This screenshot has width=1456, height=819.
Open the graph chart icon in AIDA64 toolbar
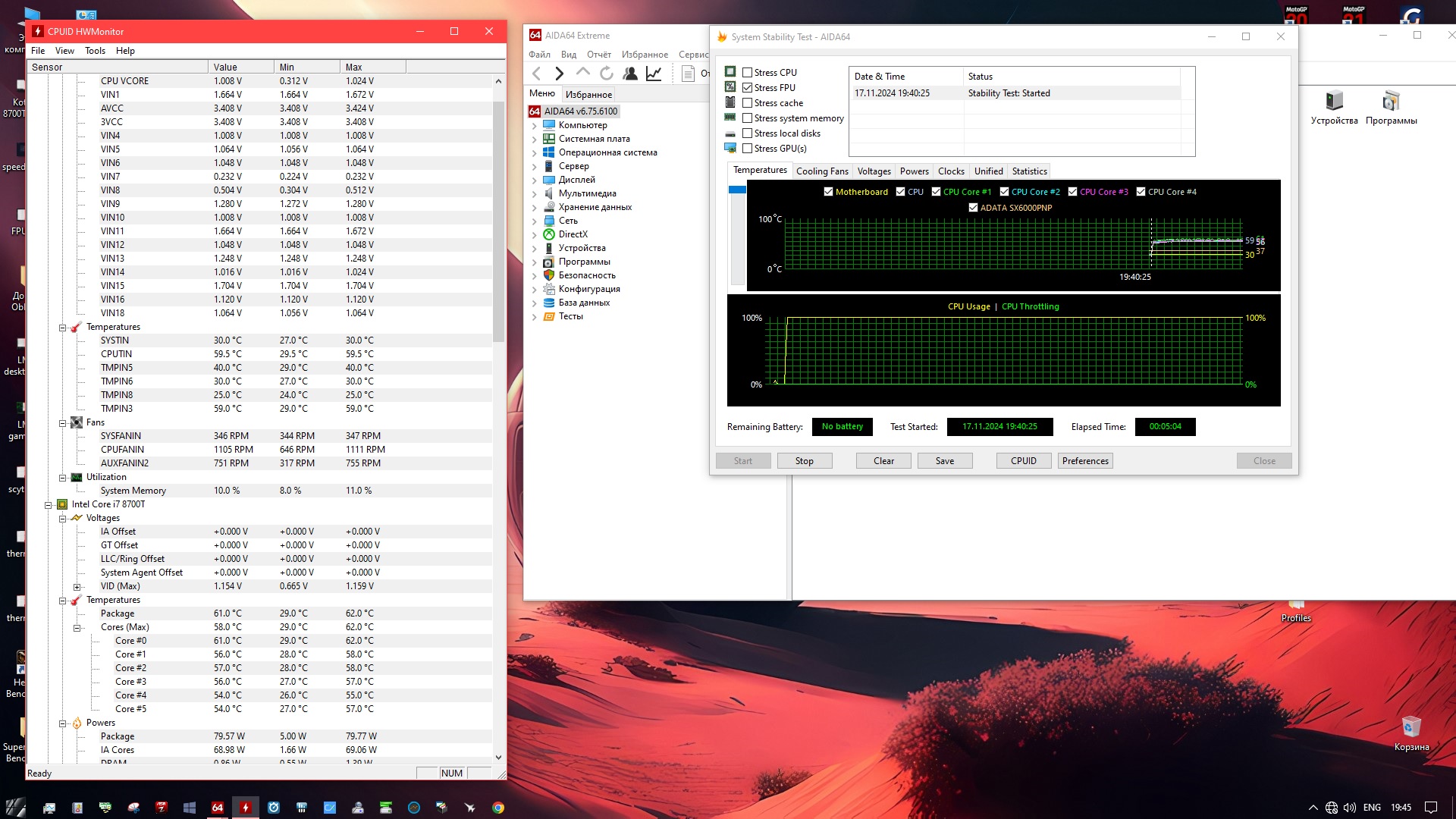[654, 74]
